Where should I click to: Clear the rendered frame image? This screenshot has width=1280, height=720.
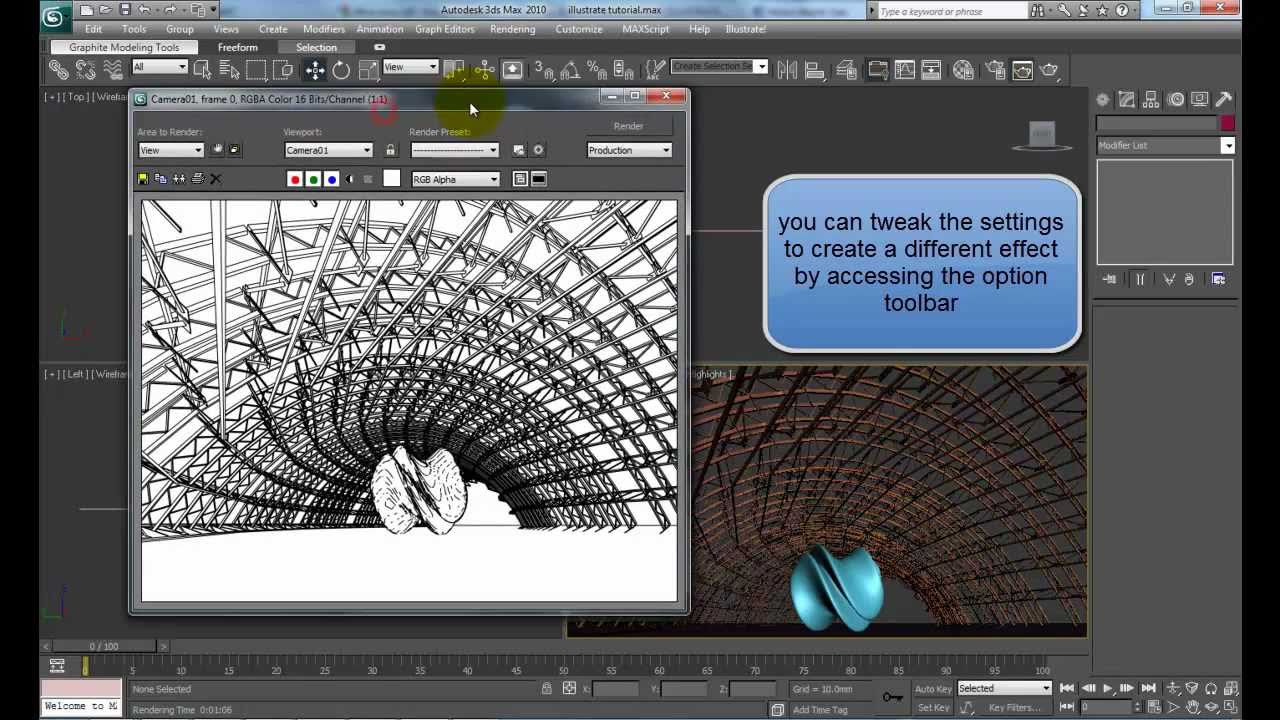[215, 179]
